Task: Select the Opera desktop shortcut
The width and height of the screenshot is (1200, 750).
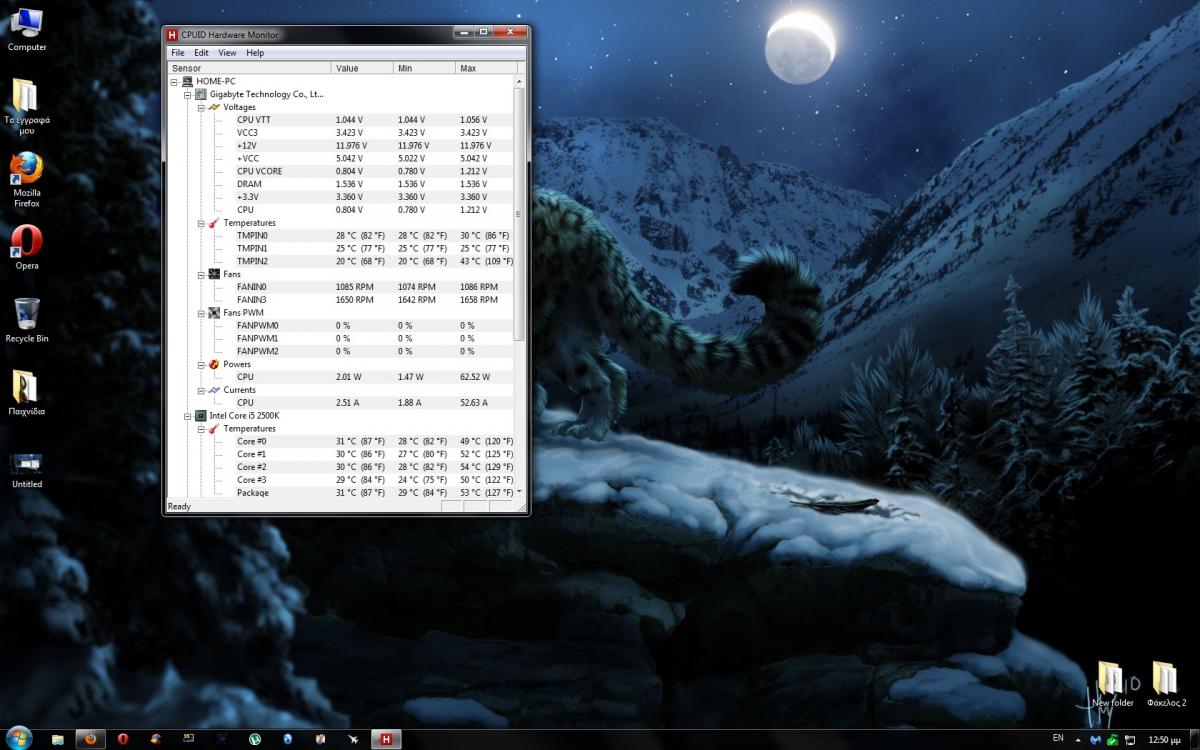Action: (x=27, y=247)
